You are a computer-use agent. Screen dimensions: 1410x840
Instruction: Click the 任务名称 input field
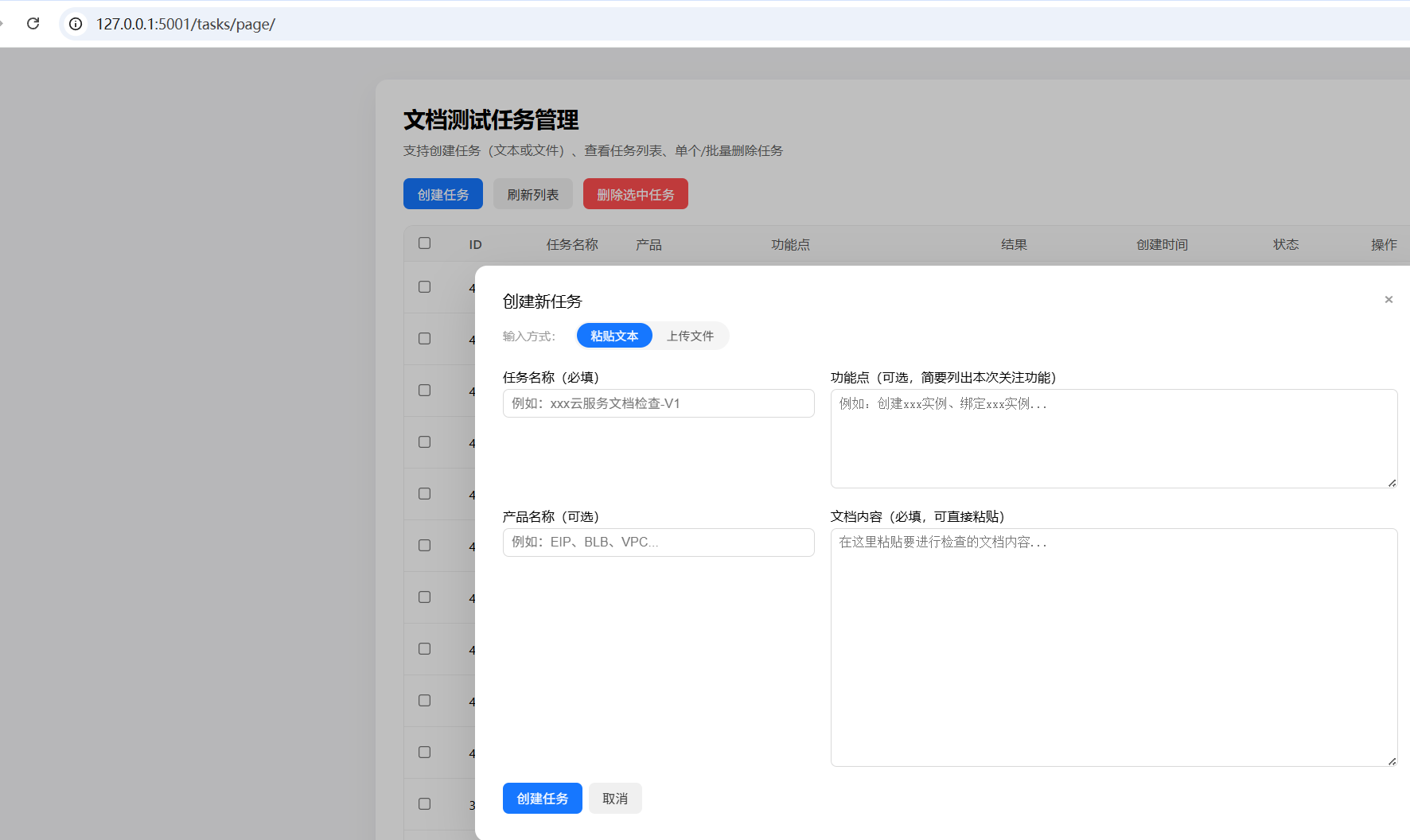coord(658,403)
